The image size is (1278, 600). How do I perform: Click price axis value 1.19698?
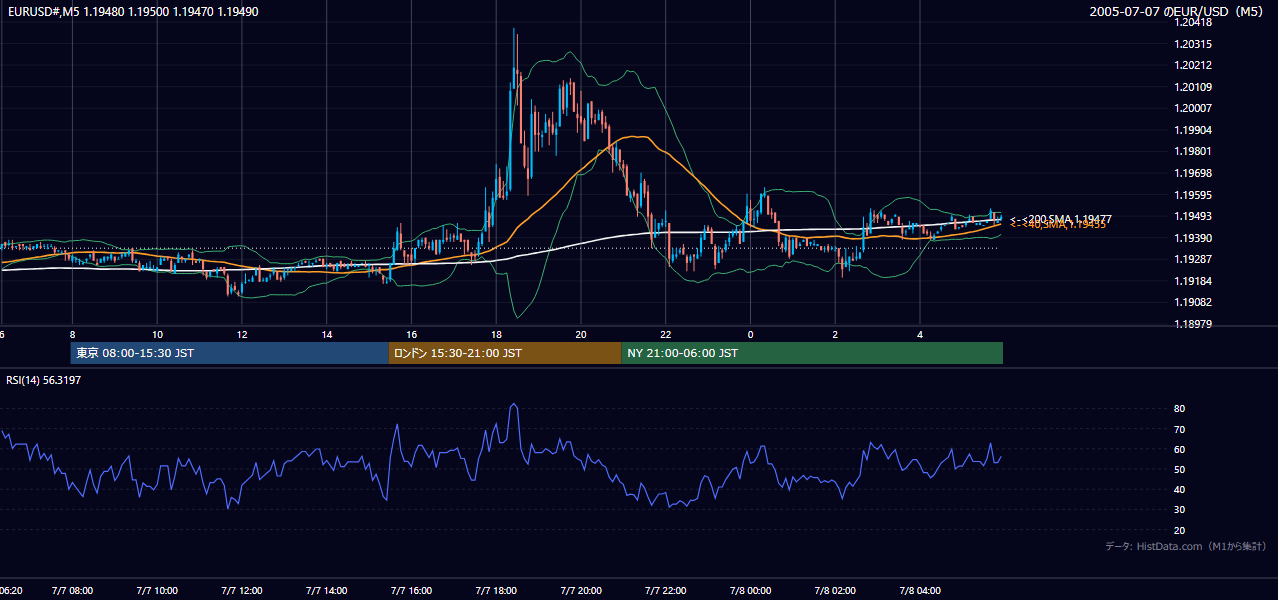1195,173
